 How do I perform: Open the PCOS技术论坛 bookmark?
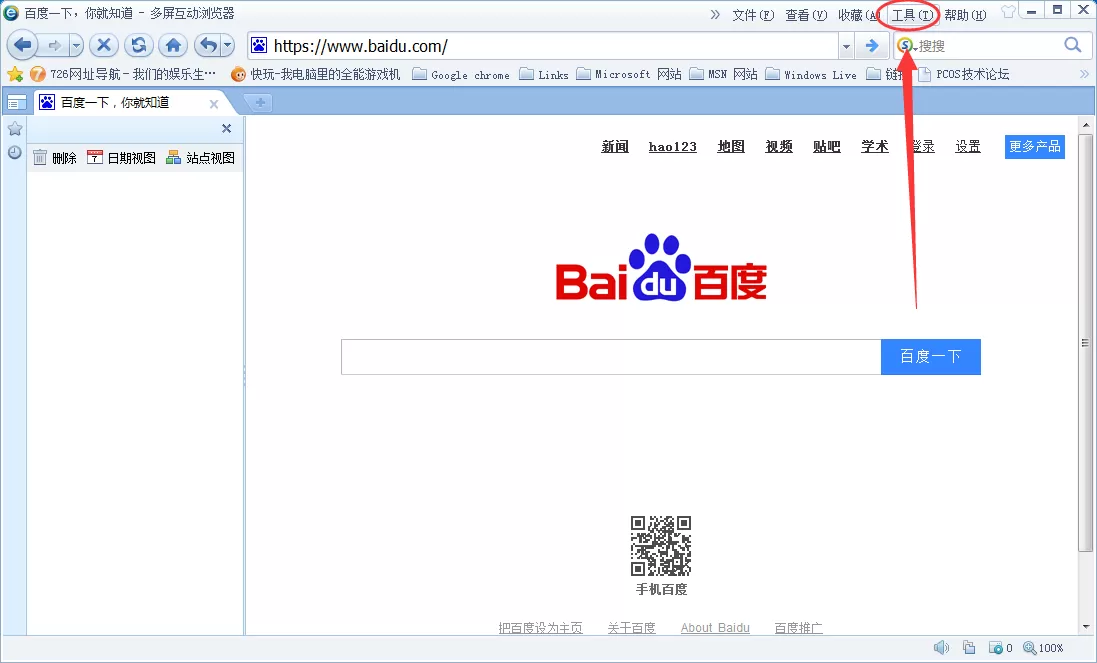click(x=963, y=74)
